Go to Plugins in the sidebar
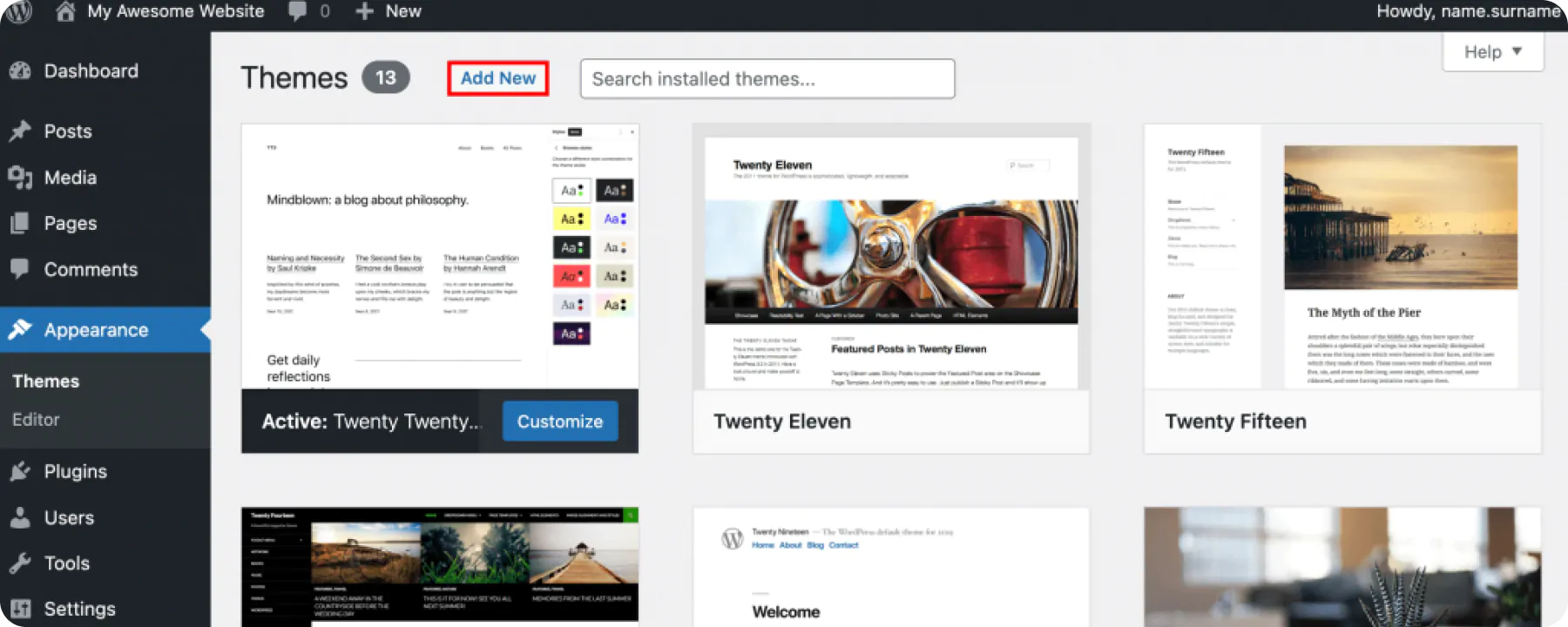 [75, 472]
